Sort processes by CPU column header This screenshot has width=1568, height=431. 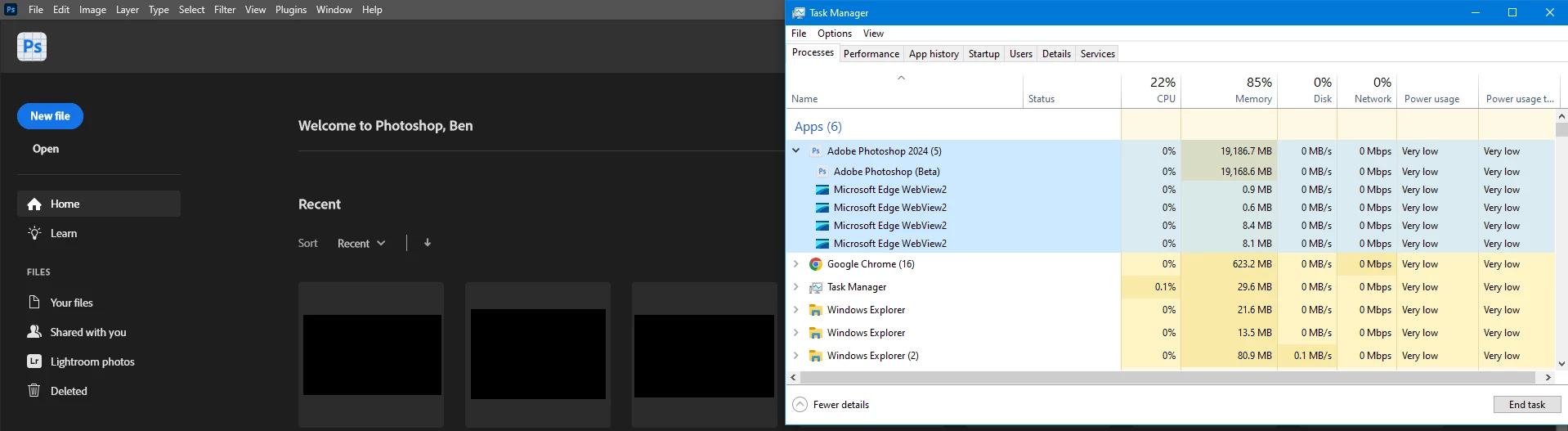(1151, 91)
